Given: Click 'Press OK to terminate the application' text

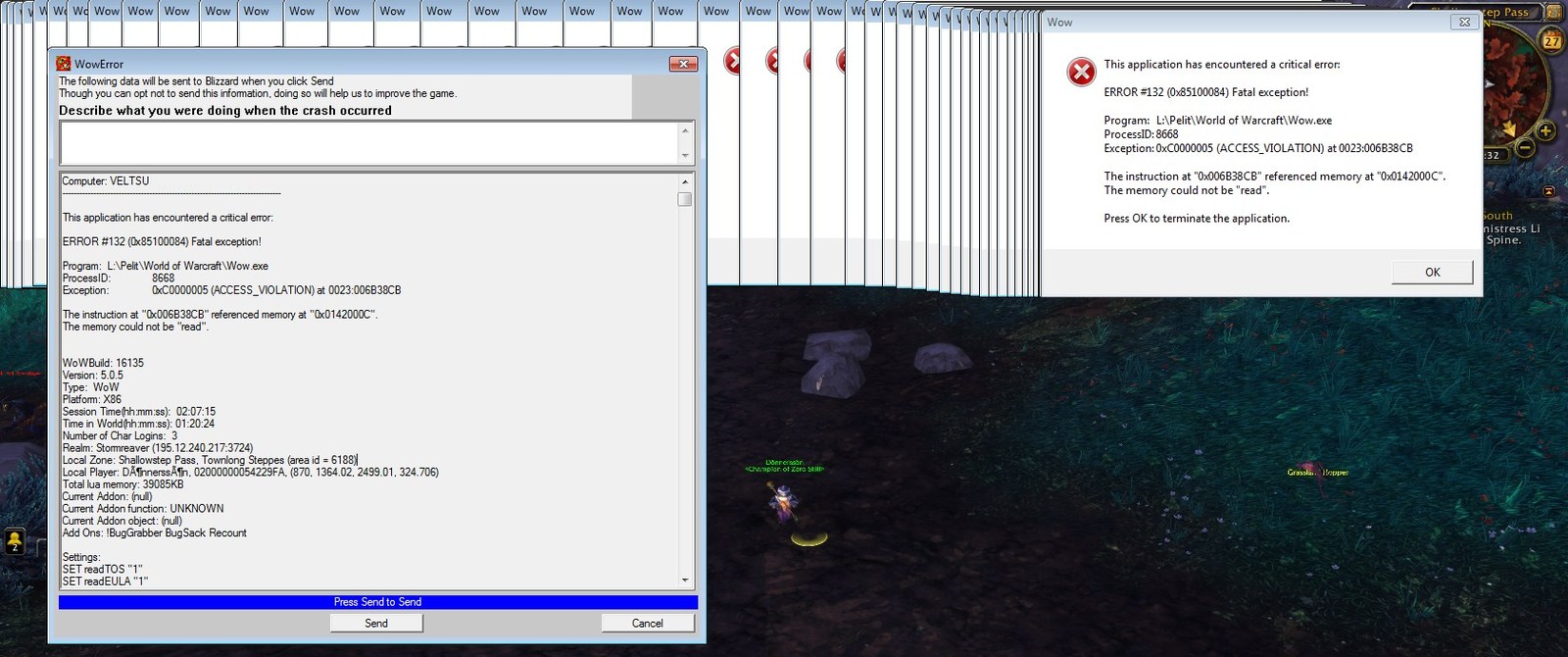Looking at the screenshot, I should [1197, 219].
